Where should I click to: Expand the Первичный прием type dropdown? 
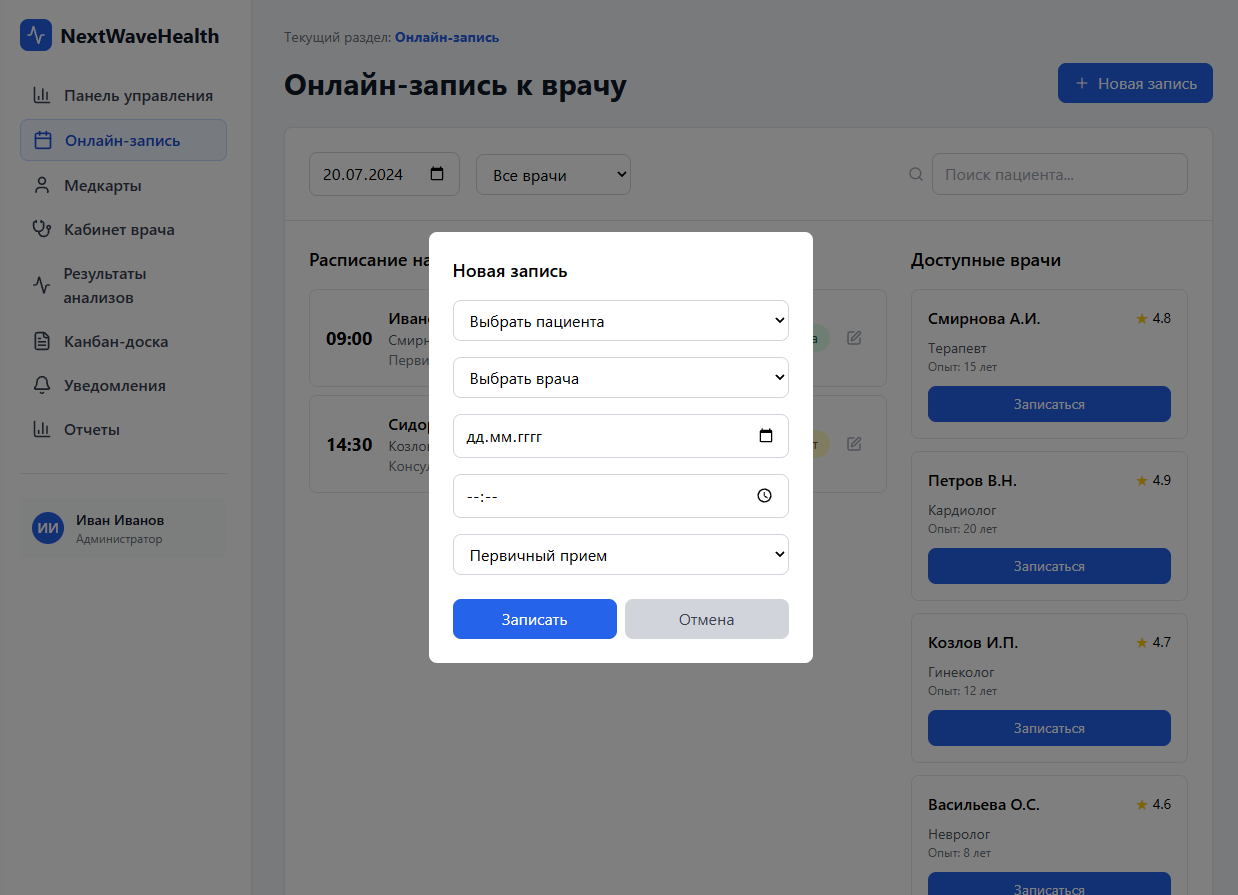[620, 555]
